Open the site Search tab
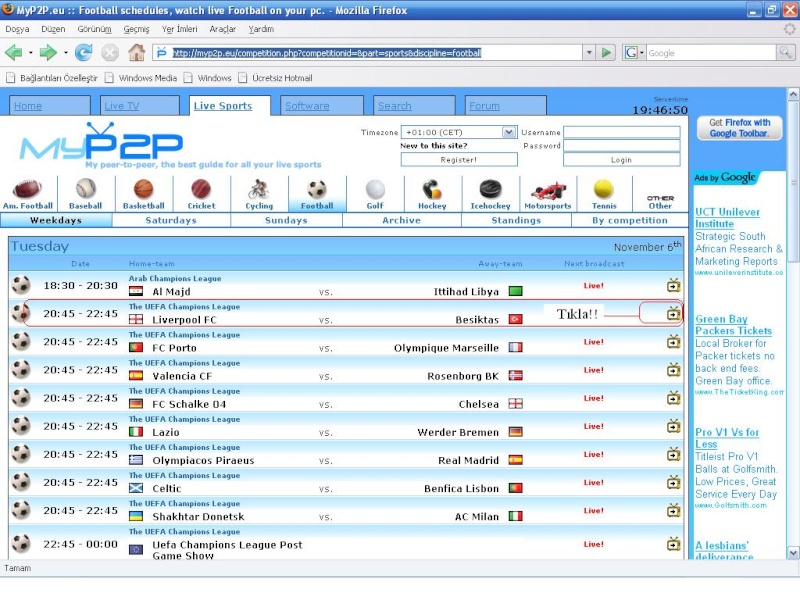Screen dimensions: 800x600 (x=414, y=106)
